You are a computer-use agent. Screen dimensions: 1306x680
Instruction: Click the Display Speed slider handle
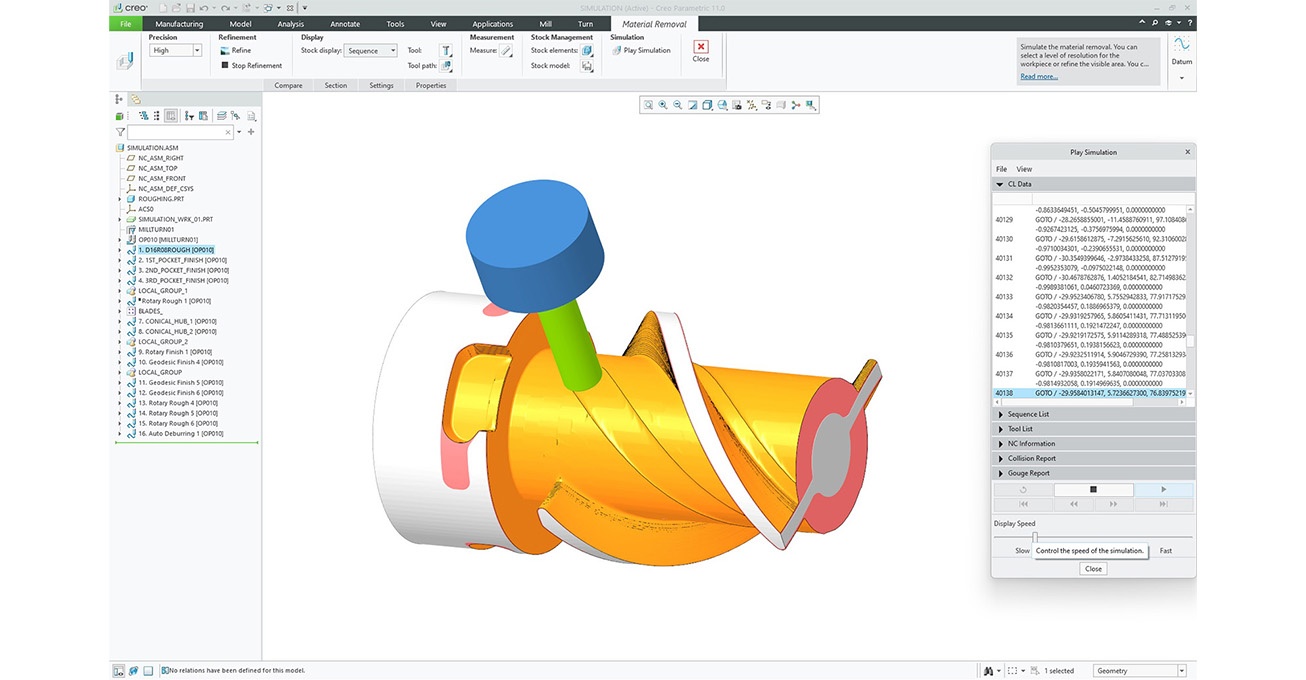click(x=1035, y=537)
